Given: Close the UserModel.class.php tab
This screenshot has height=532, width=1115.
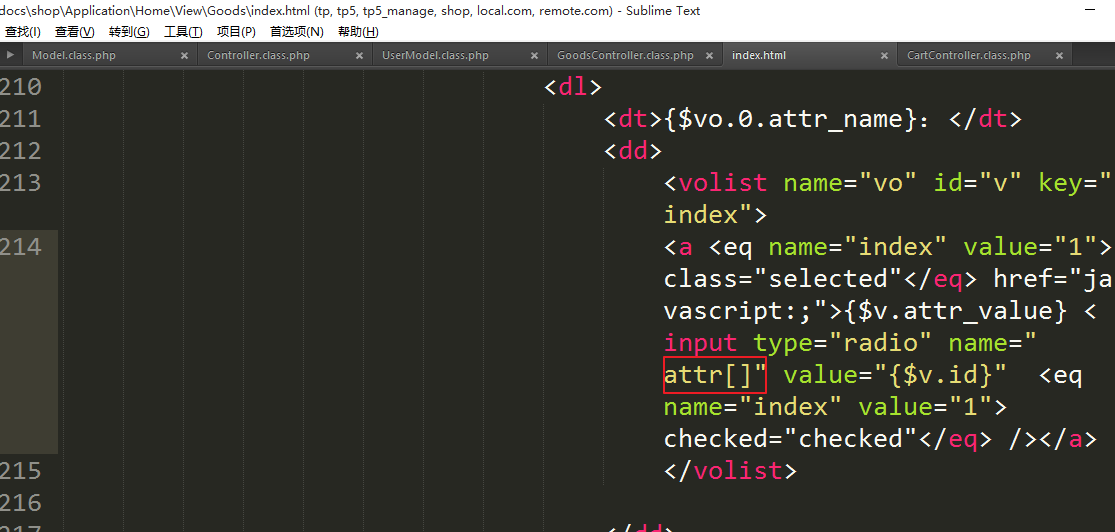Looking at the screenshot, I should [x=534, y=56].
